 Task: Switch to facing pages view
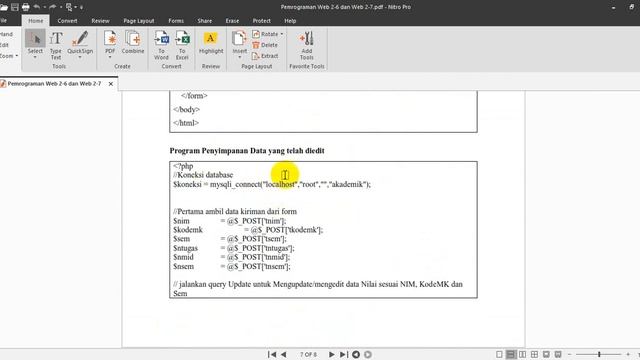(x=522, y=354)
